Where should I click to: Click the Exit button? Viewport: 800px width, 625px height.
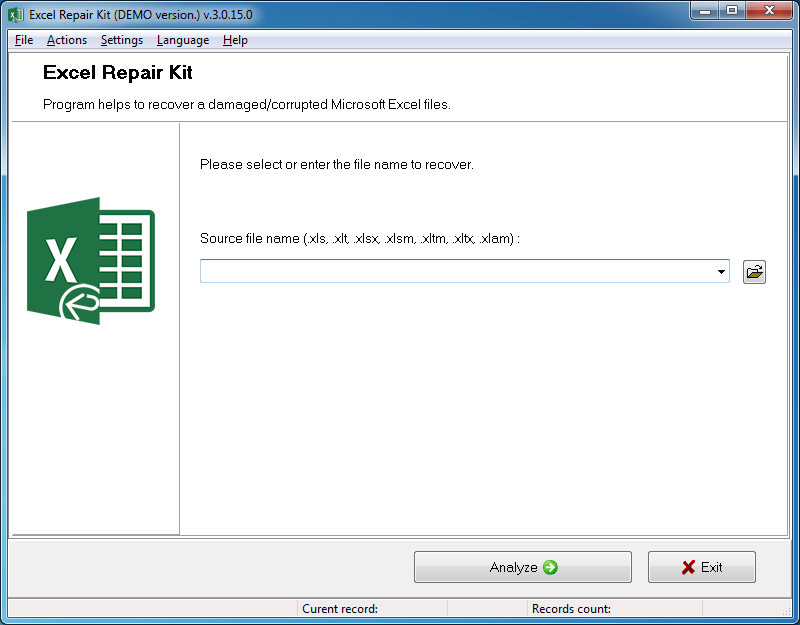pos(702,567)
